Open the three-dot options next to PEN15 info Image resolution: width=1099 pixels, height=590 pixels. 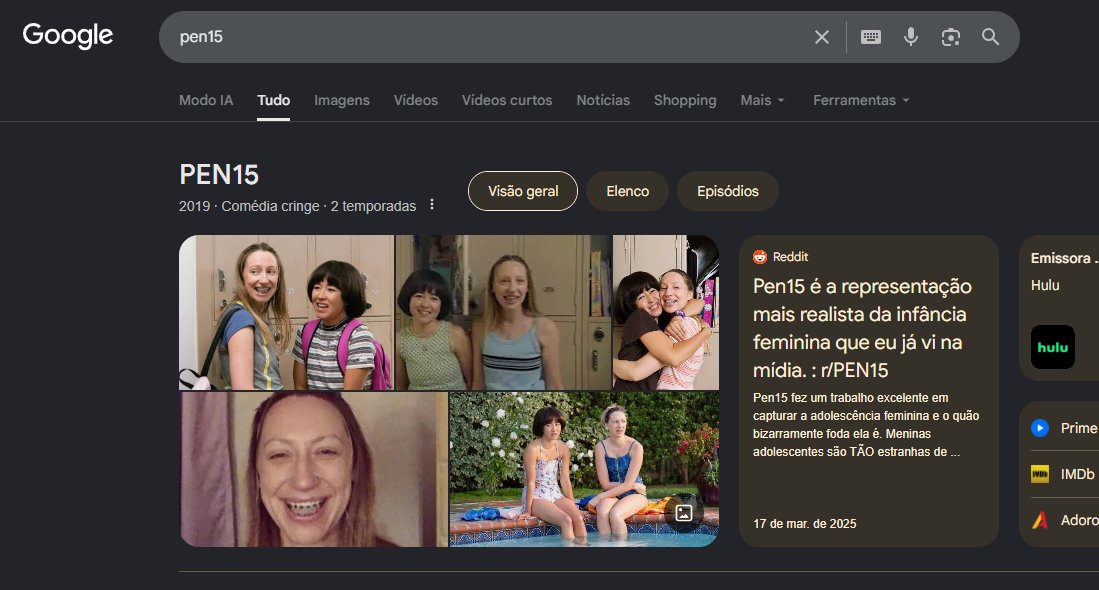pos(432,205)
